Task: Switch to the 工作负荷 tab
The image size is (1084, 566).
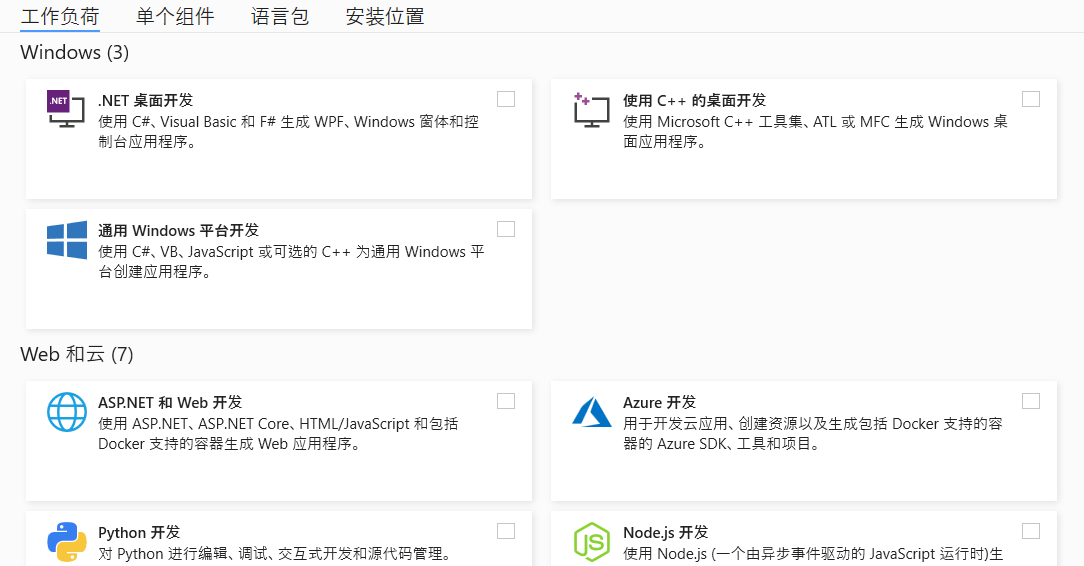Action: [60, 17]
